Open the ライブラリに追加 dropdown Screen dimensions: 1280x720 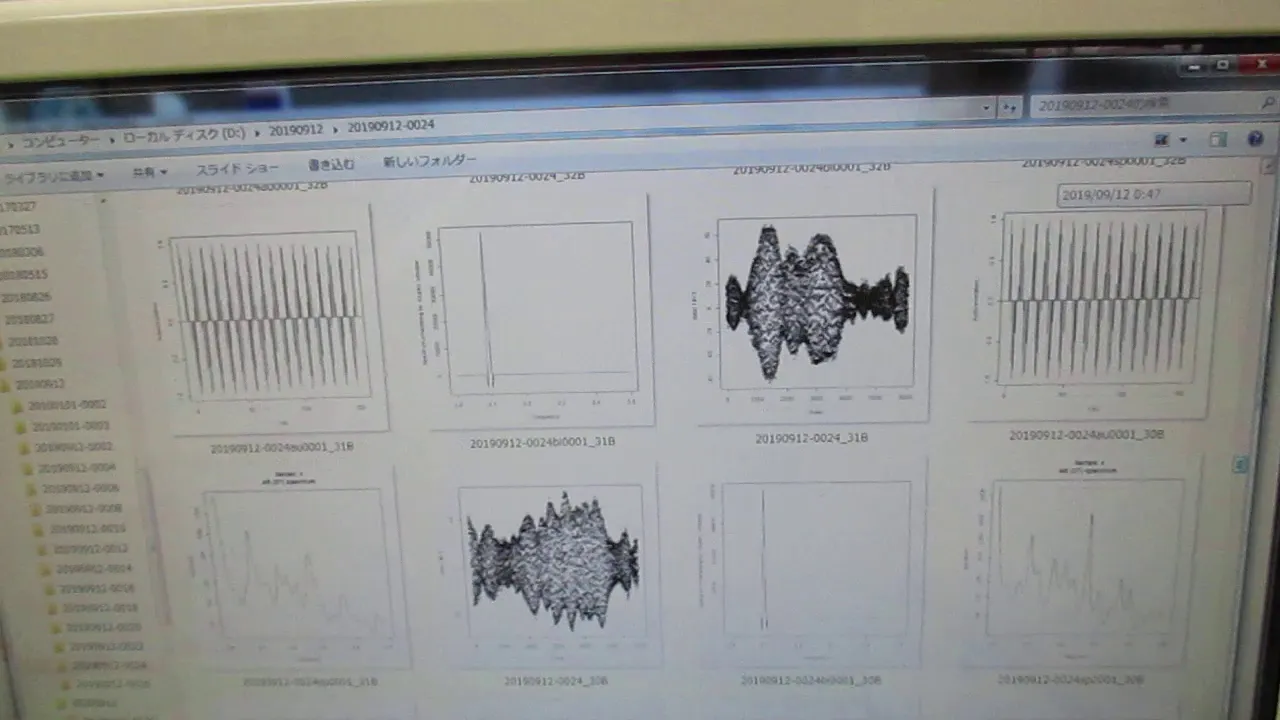(55, 176)
